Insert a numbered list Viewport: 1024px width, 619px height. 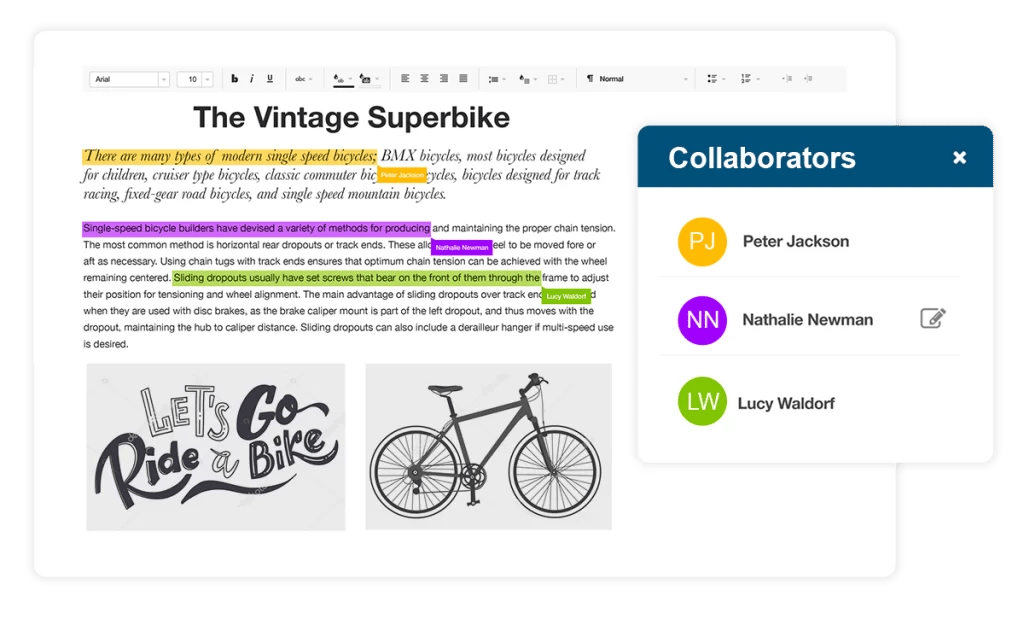(746, 79)
